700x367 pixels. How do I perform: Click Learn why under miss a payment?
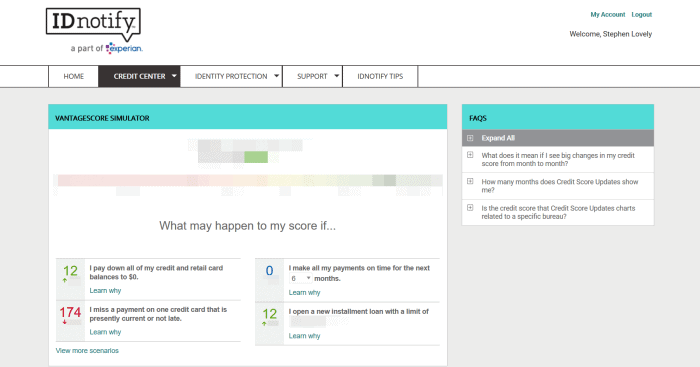(105, 332)
